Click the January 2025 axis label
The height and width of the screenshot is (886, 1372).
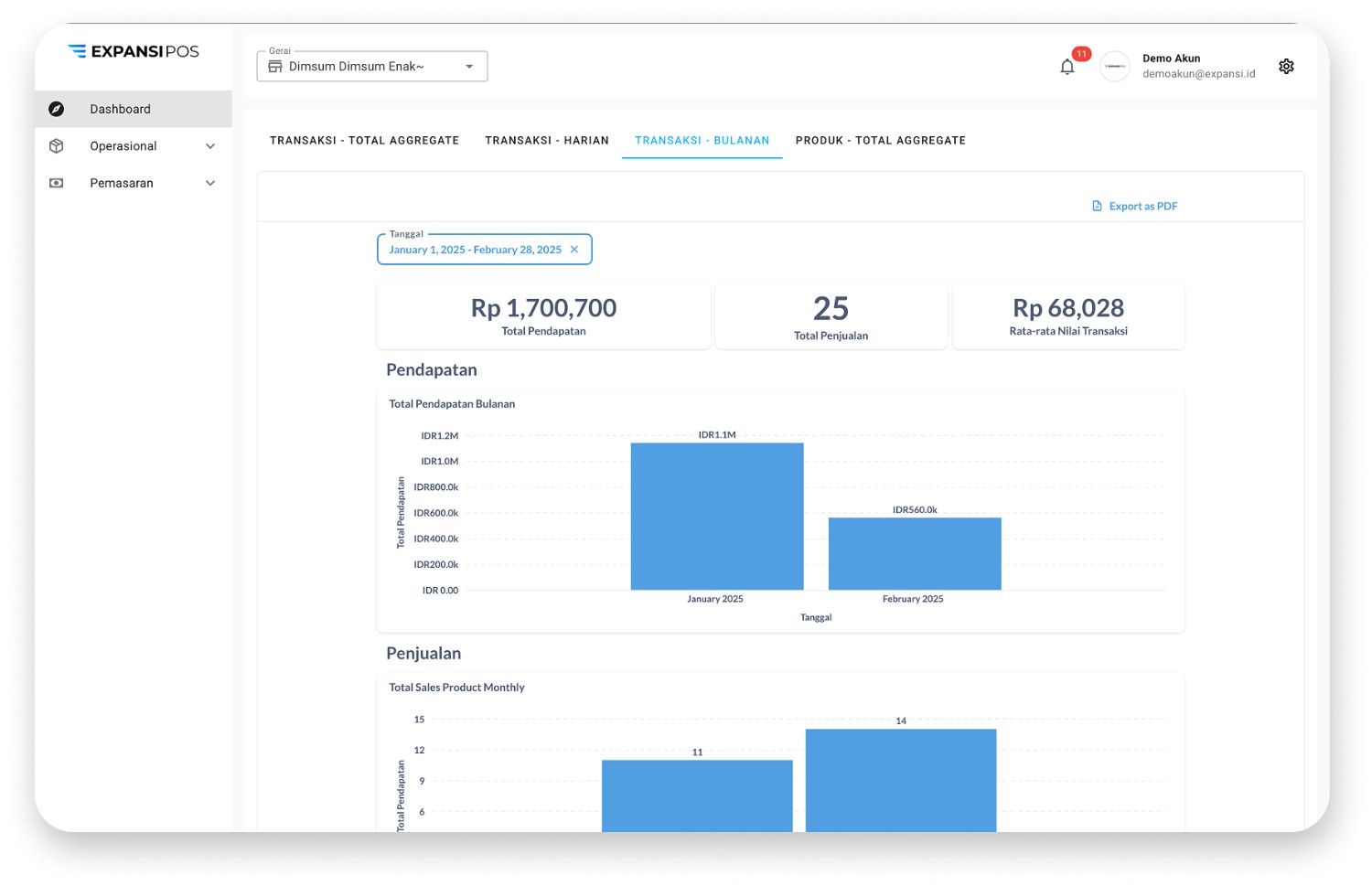715,599
